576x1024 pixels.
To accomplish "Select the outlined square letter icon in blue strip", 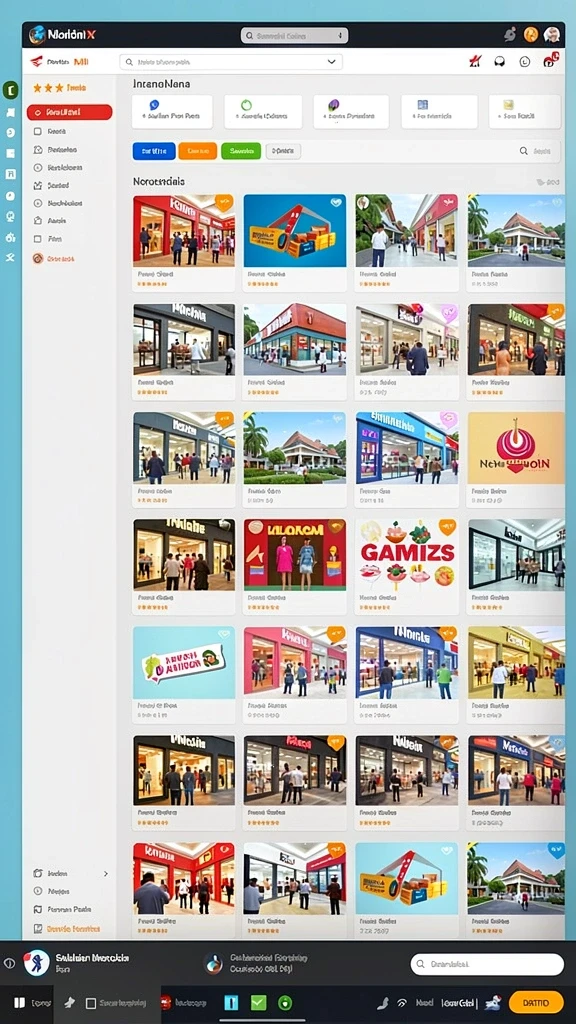I will click(10, 174).
